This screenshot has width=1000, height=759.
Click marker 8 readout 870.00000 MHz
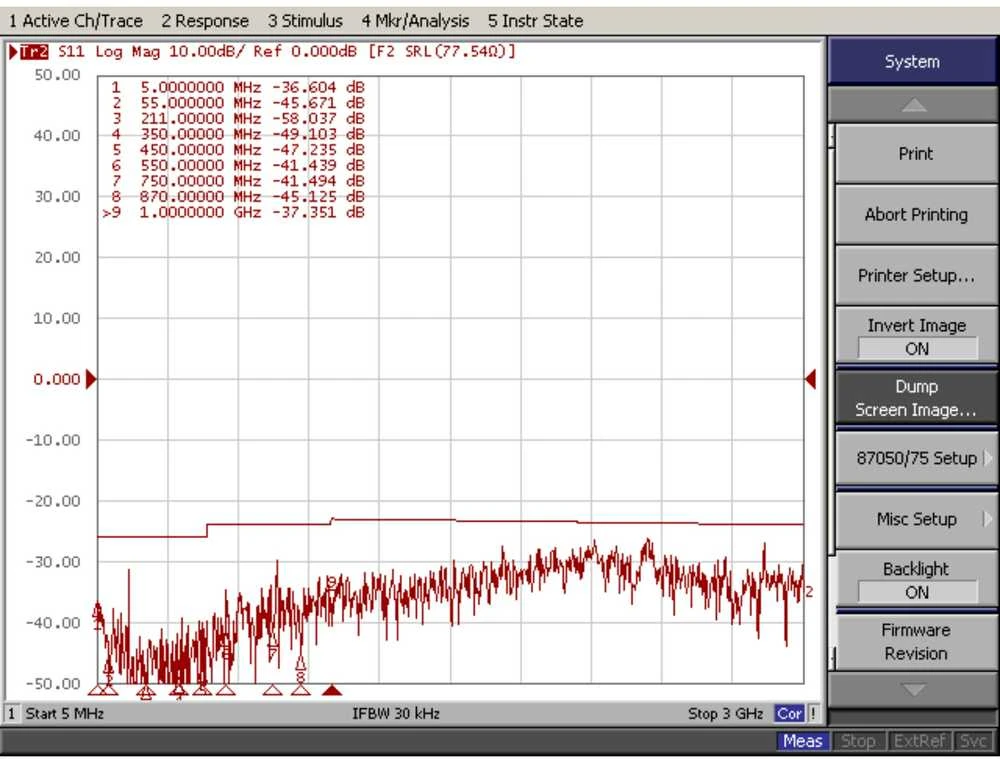(x=237, y=196)
